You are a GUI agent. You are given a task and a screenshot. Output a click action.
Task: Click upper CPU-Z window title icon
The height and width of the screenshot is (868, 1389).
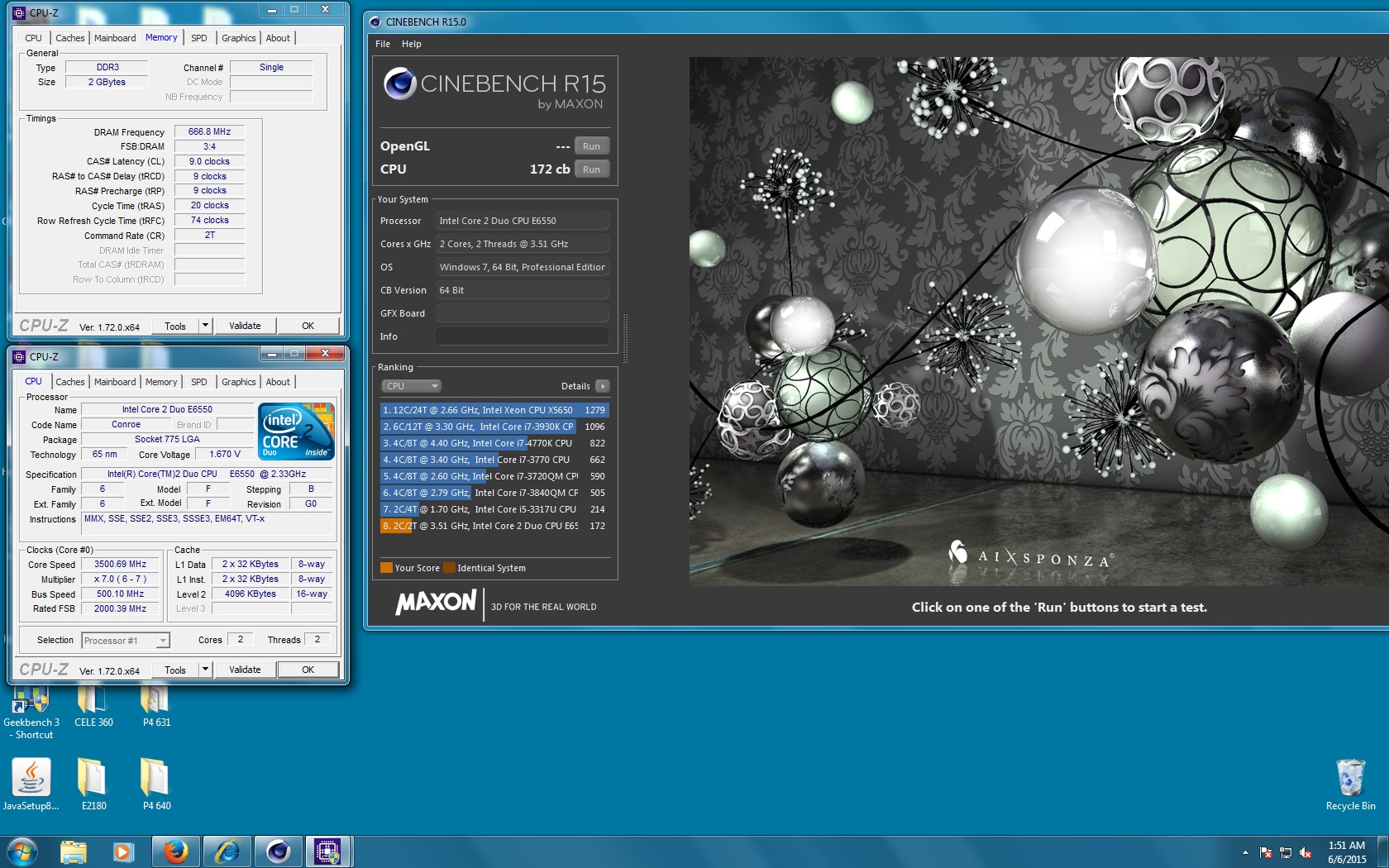click(x=19, y=13)
